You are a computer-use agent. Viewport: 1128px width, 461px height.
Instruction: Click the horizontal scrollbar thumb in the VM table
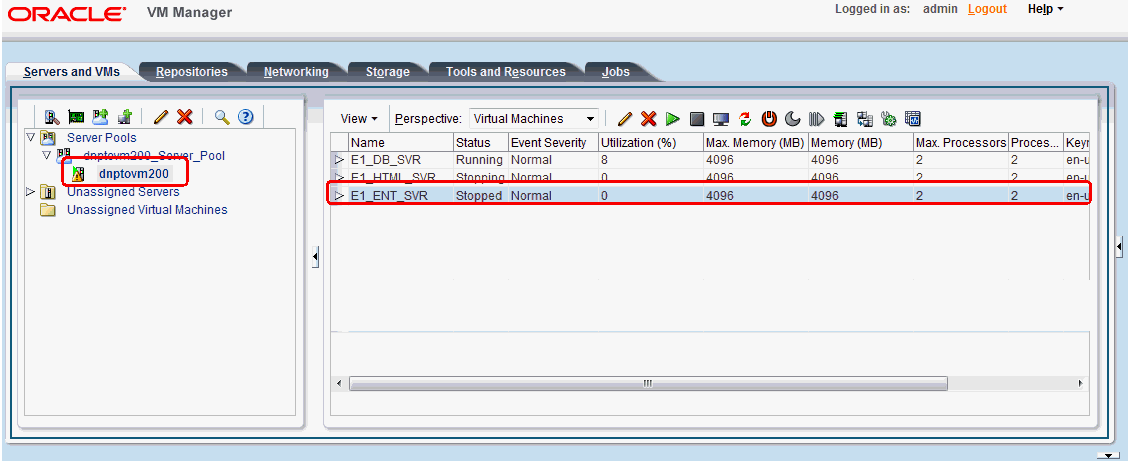click(648, 383)
